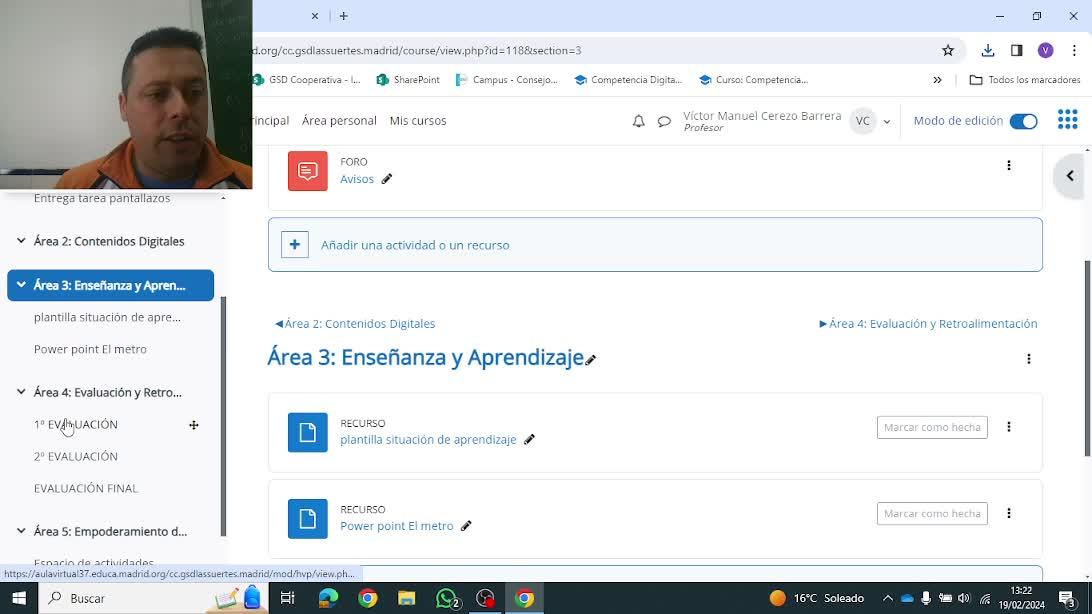1092x614 pixels.
Task: Add an activity or resource
Action: click(x=655, y=245)
